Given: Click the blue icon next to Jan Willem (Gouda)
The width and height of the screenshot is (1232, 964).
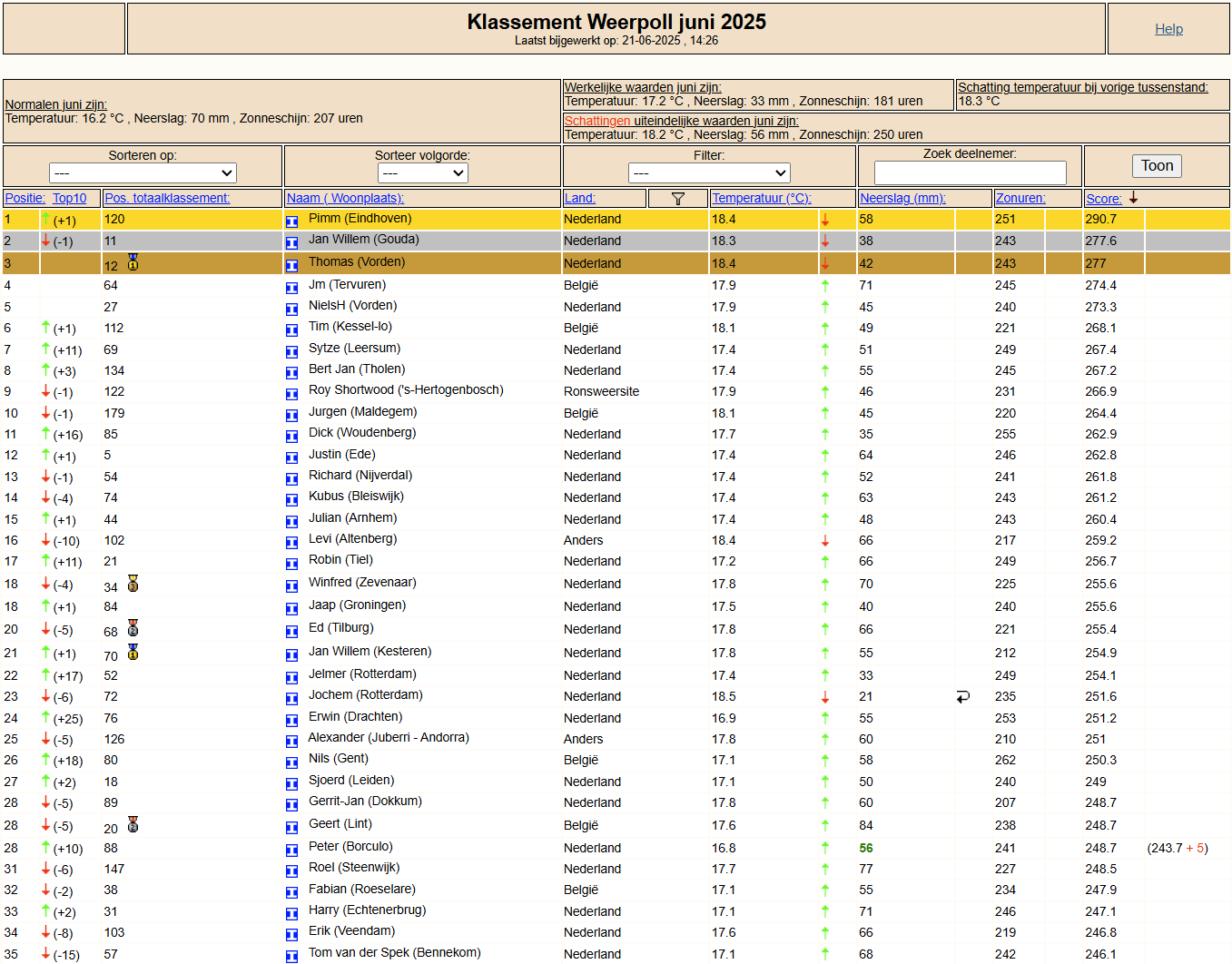Looking at the screenshot, I should coord(291,242).
